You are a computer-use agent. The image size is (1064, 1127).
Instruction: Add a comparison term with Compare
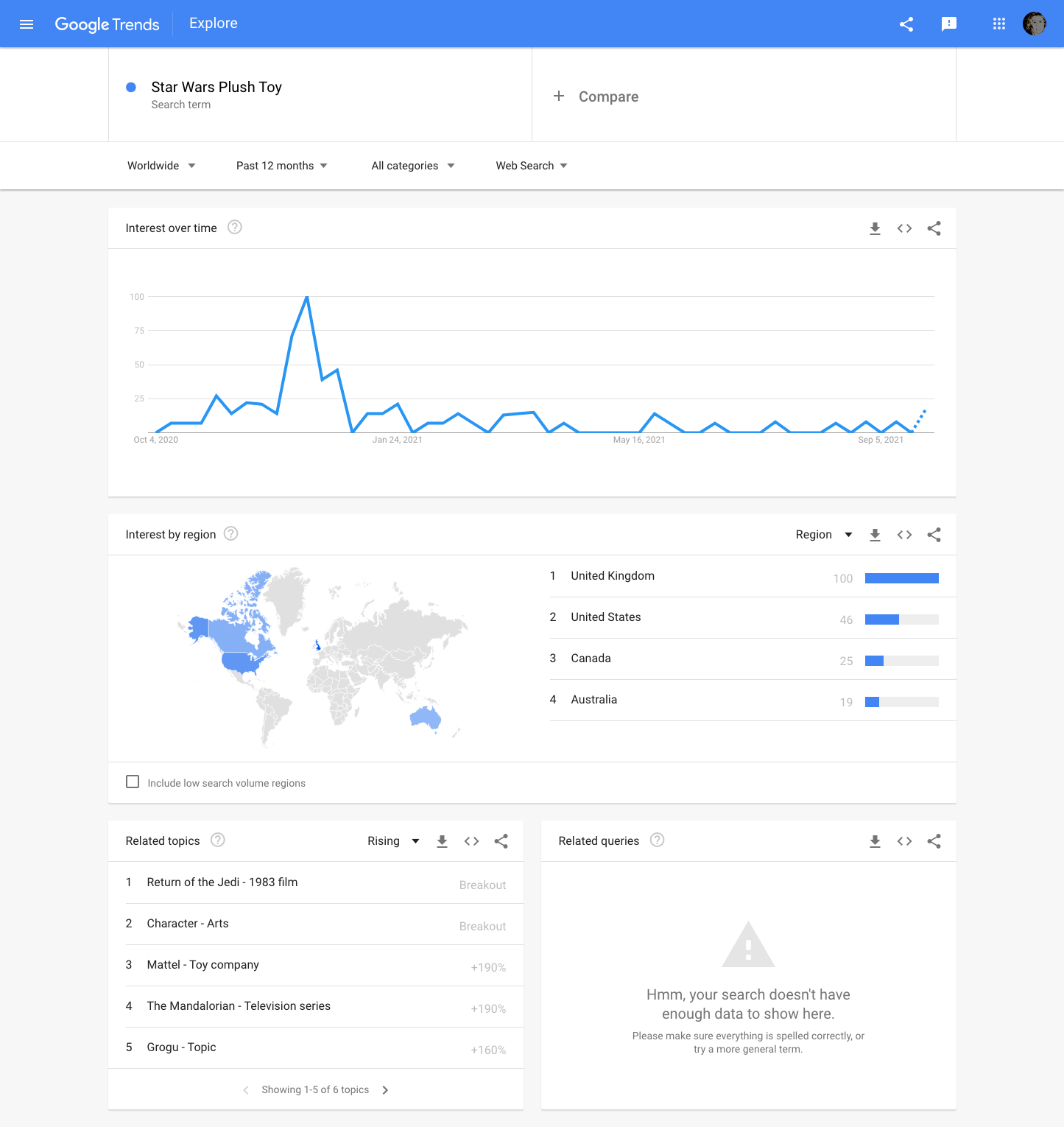coord(608,96)
